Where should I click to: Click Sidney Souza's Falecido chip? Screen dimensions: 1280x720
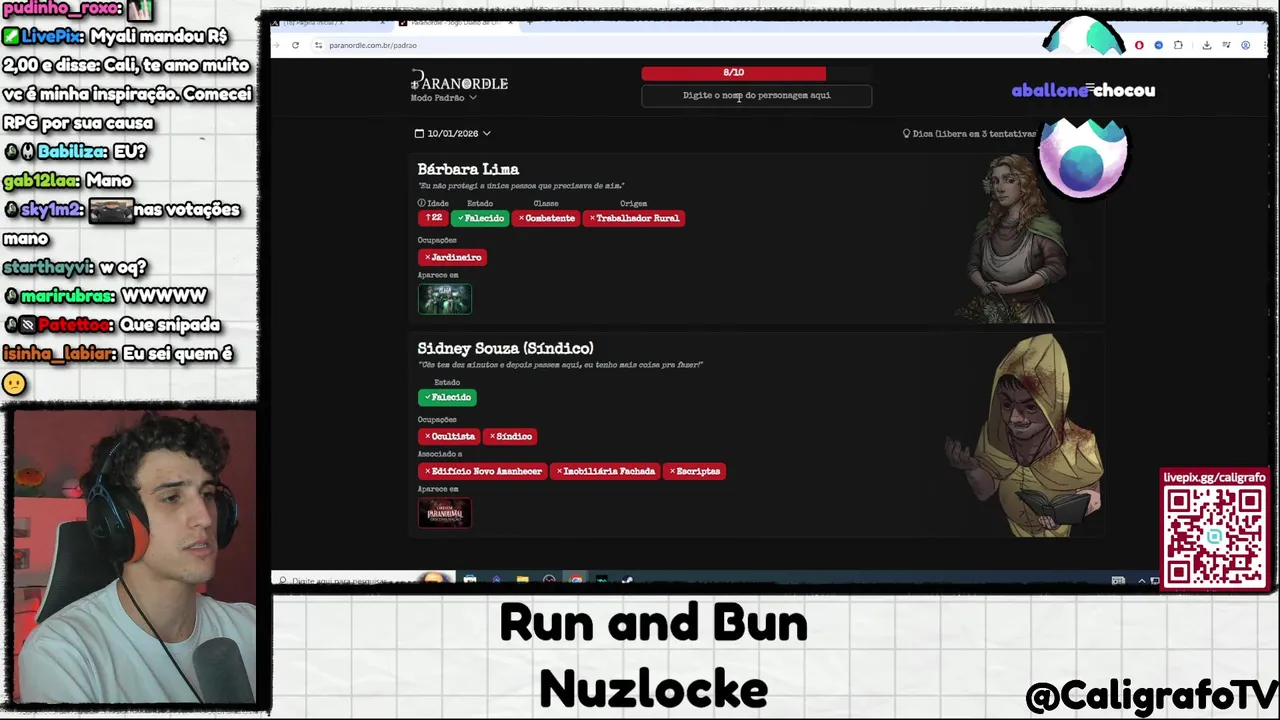[447, 397]
